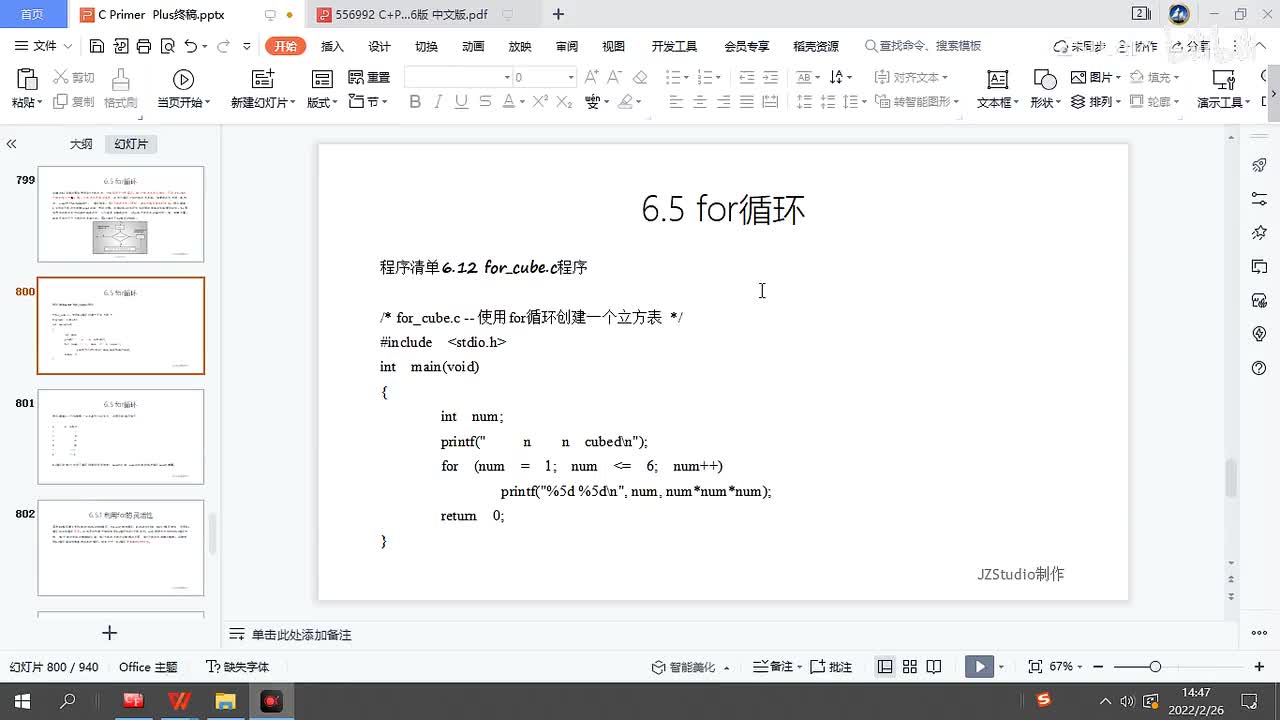
Task: Click Comments (批注) button in status bar
Action: [830, 667]
